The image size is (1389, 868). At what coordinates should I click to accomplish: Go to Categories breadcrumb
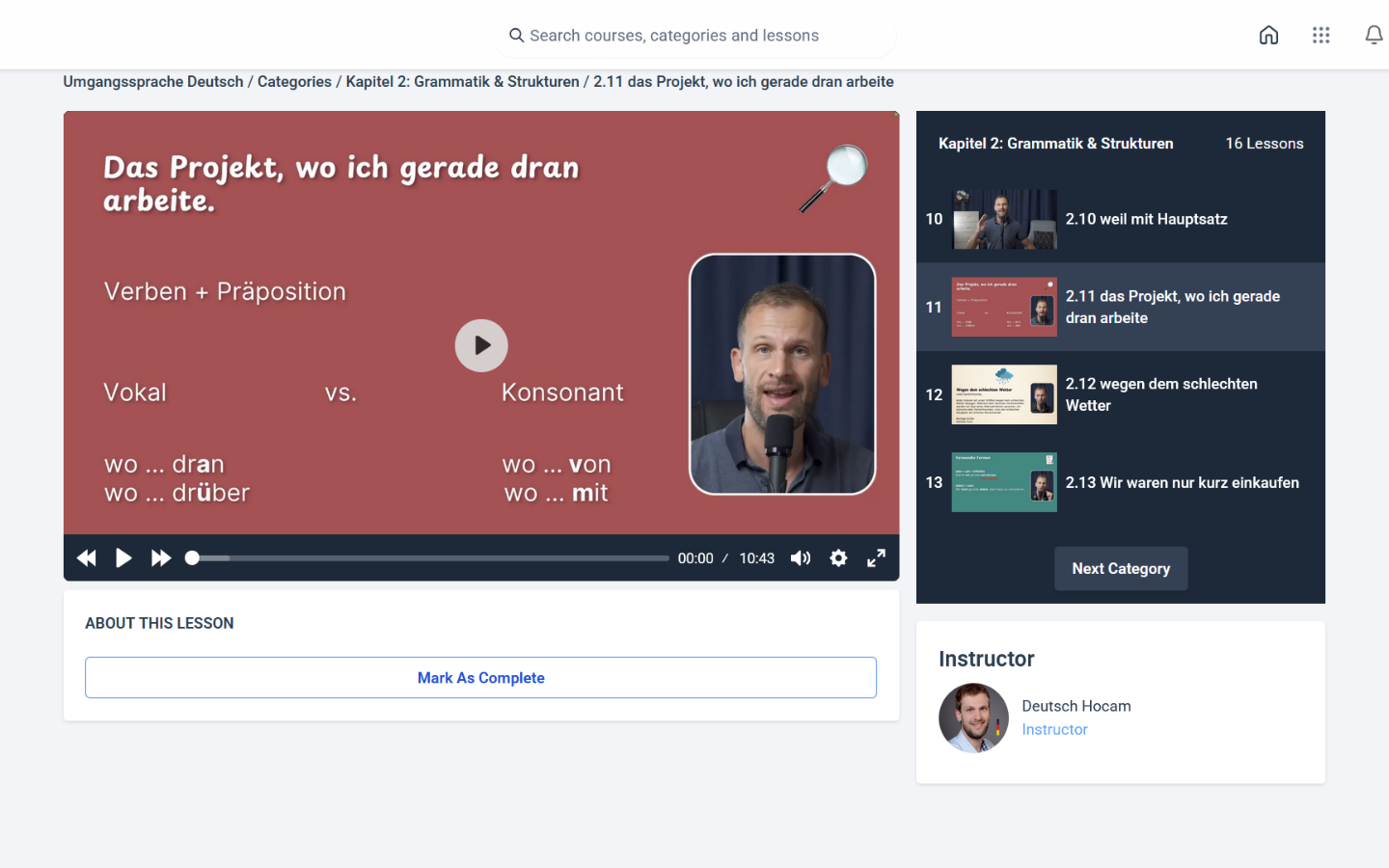(294, 82)
